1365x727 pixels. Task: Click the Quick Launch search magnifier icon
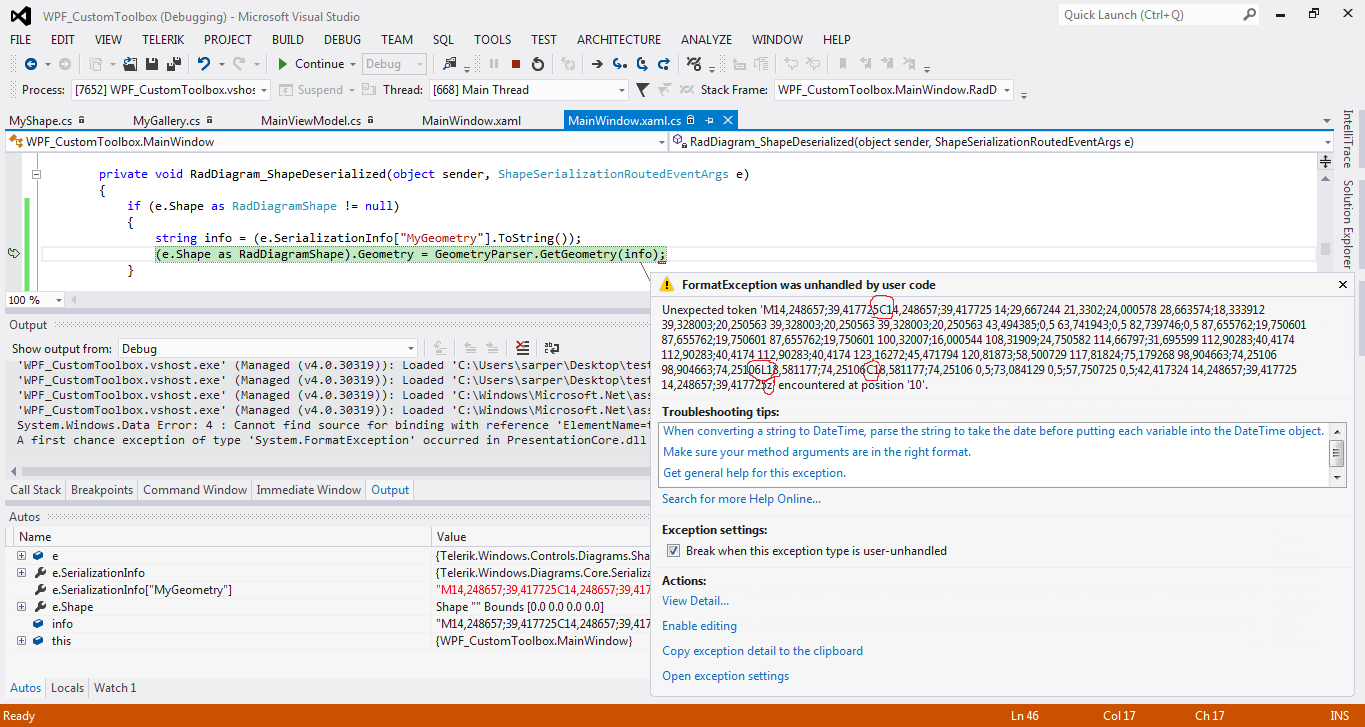click(1250, 15)
